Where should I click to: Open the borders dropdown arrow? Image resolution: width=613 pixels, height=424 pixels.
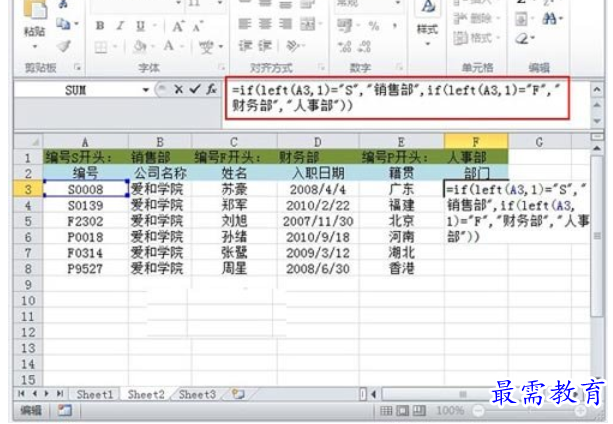tap(115, 47)
